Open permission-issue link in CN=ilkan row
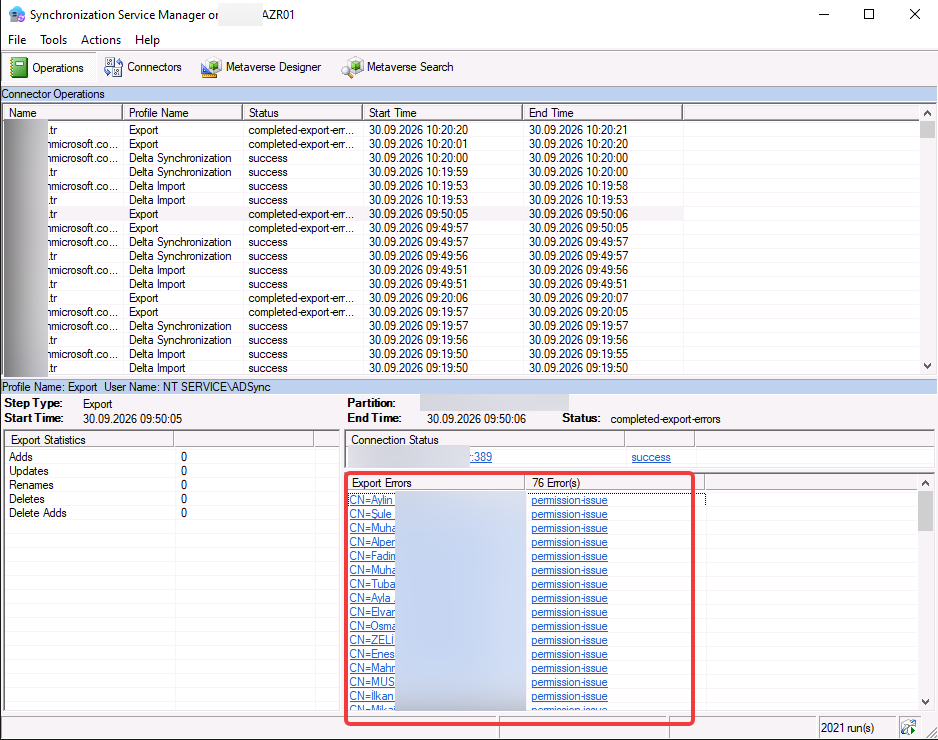This screenshot has height=740, width=938. point(569,696)
